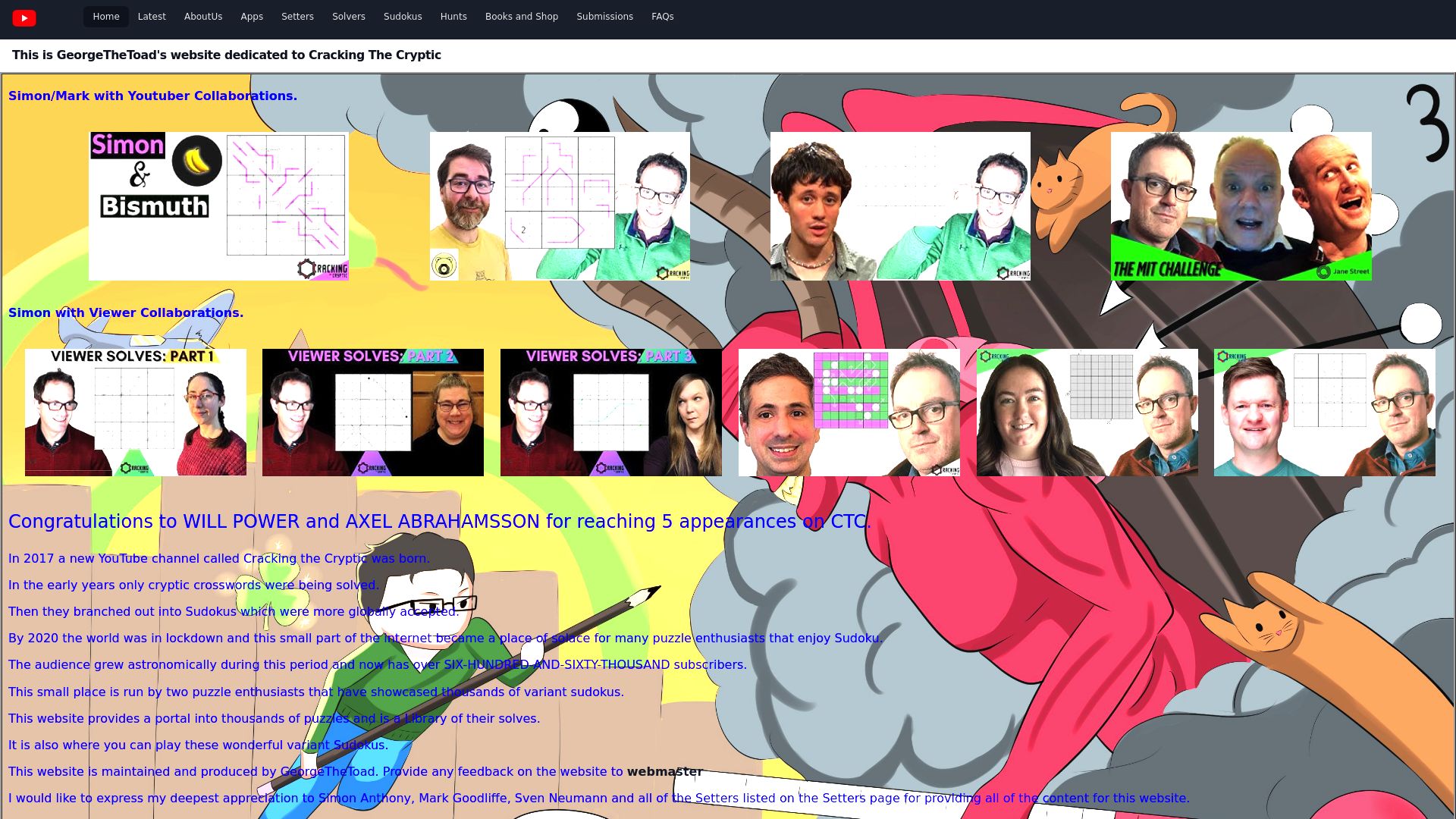Open Books and Shop
Image resolution: width=1456 pixels, height=819 pixels.
(522, 17)
